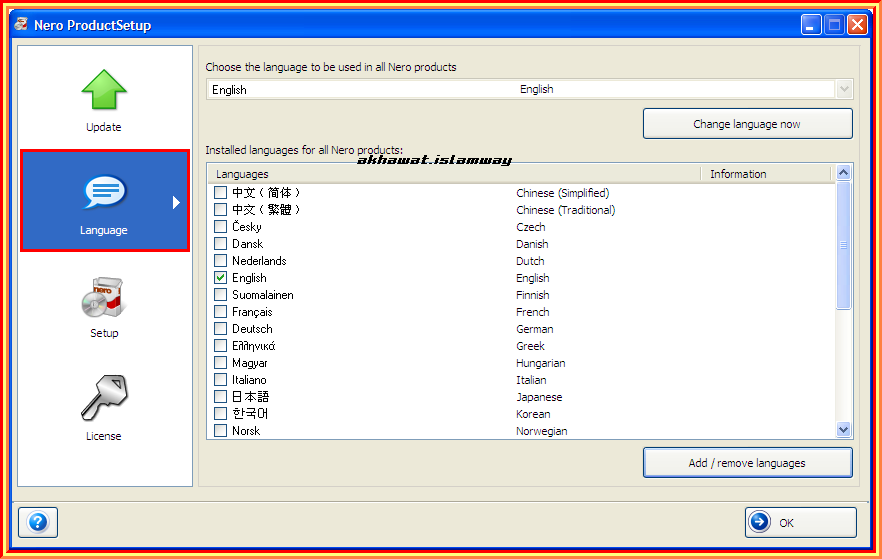The height and width of the screenshot is (559, 882).
Task: Tick the Greek language checkbox
Action: coord(220,345)
